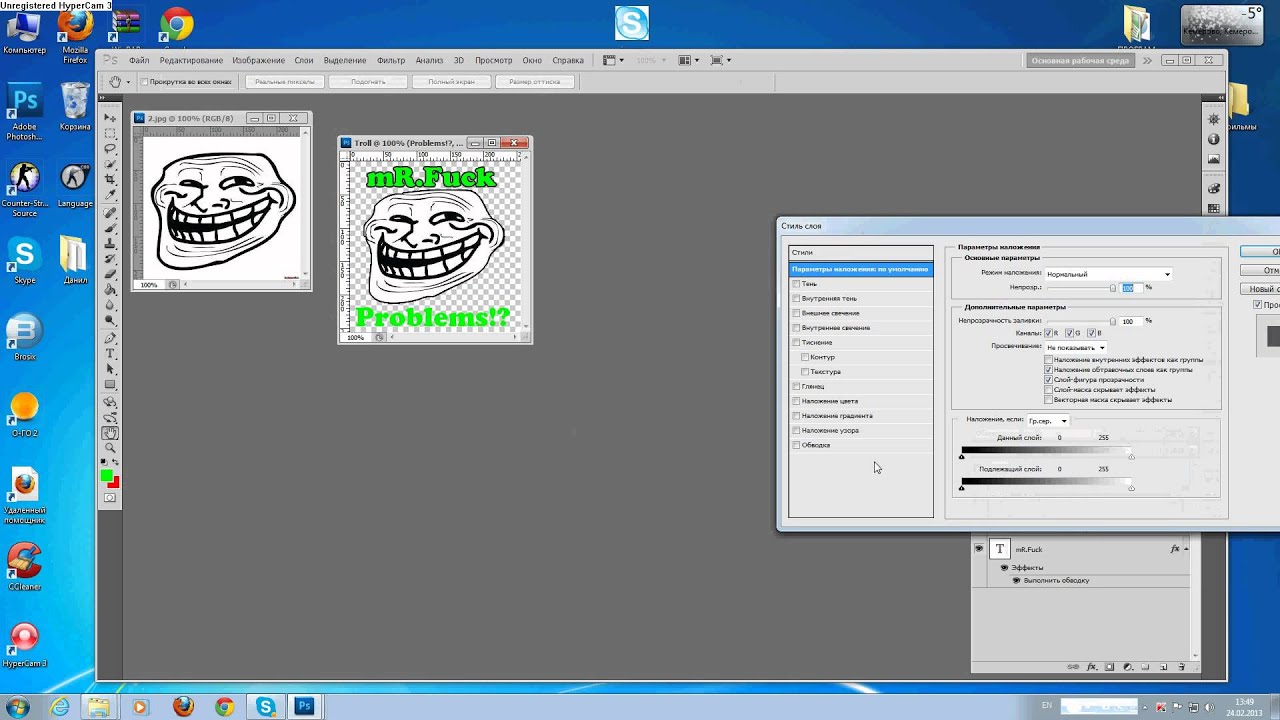Open the Файл menu
Screen dimensions: 1280x720
(x=139, y=60)
